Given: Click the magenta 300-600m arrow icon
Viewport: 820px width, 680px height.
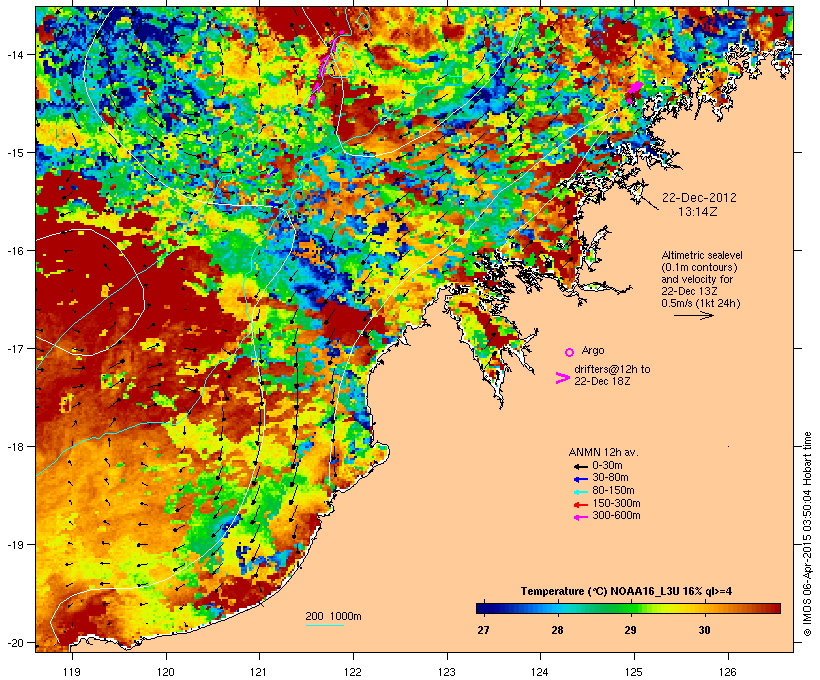Looking at the screenshot, I should 581,517.
